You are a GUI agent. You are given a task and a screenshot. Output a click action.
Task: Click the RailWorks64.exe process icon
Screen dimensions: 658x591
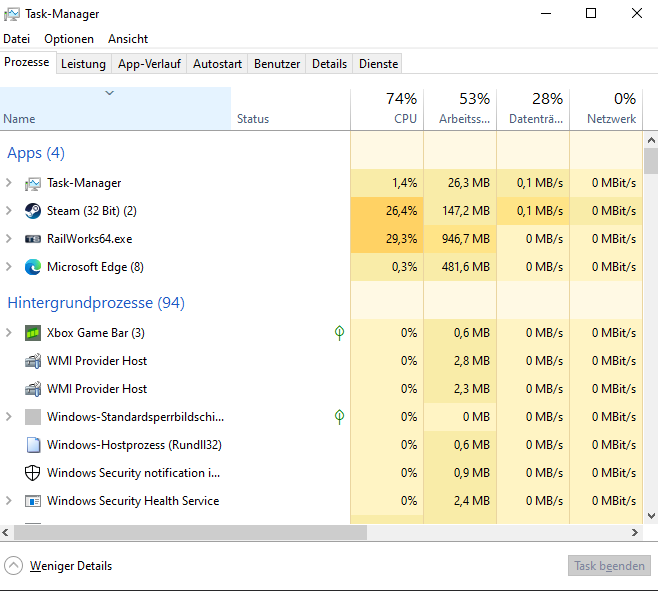click(x=33, y=239)
